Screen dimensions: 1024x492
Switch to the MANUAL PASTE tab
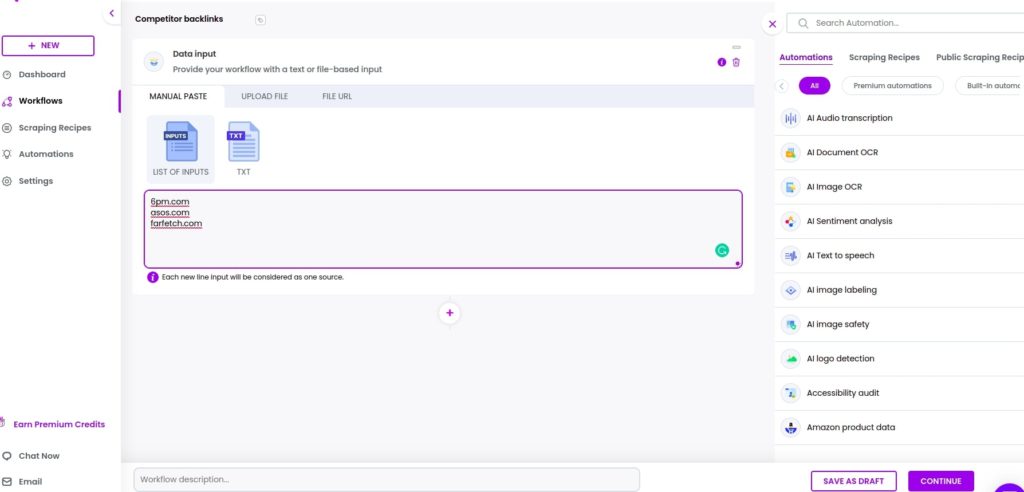(x=178, y=96)
